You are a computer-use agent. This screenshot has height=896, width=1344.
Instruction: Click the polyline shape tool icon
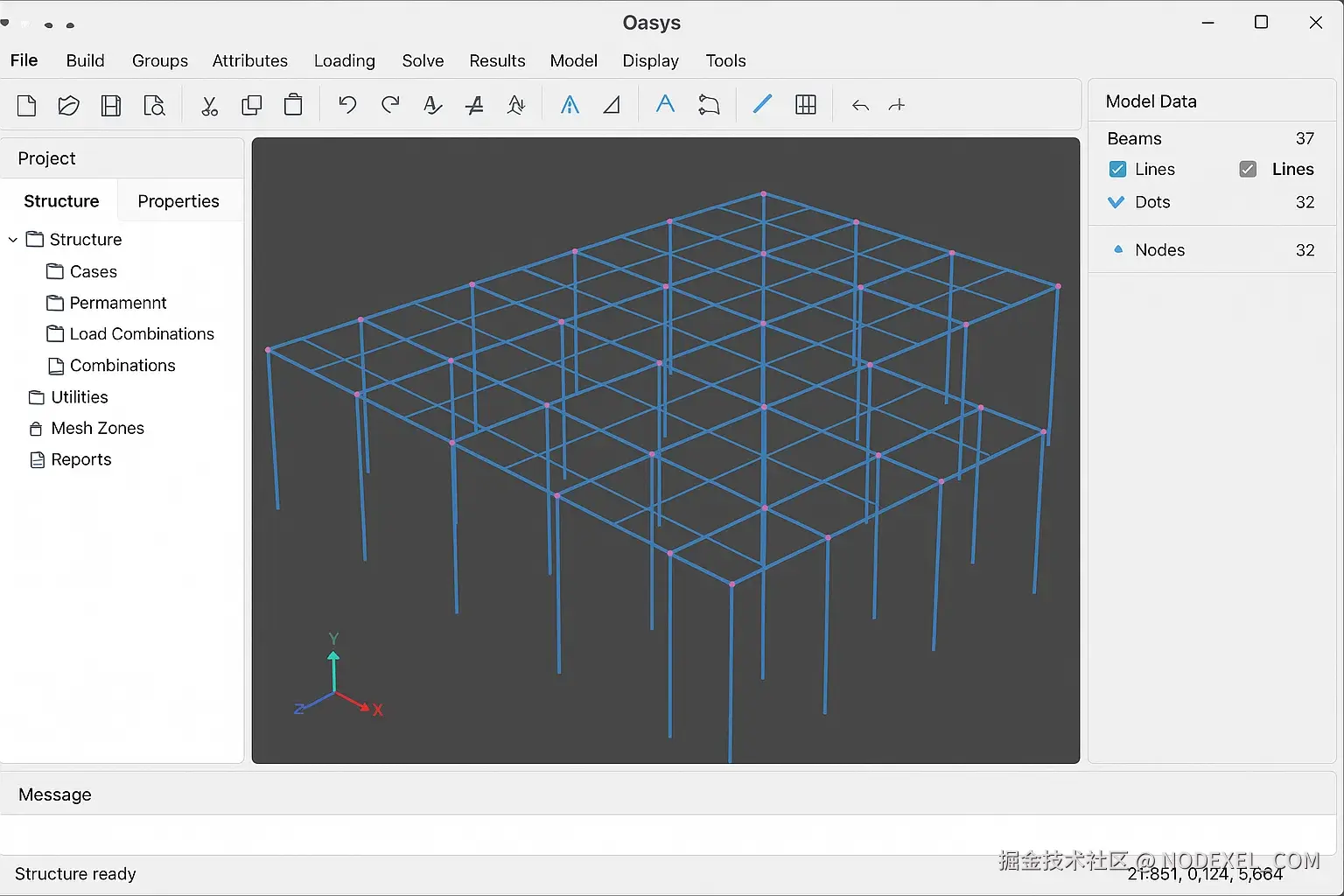coord(709,105)
